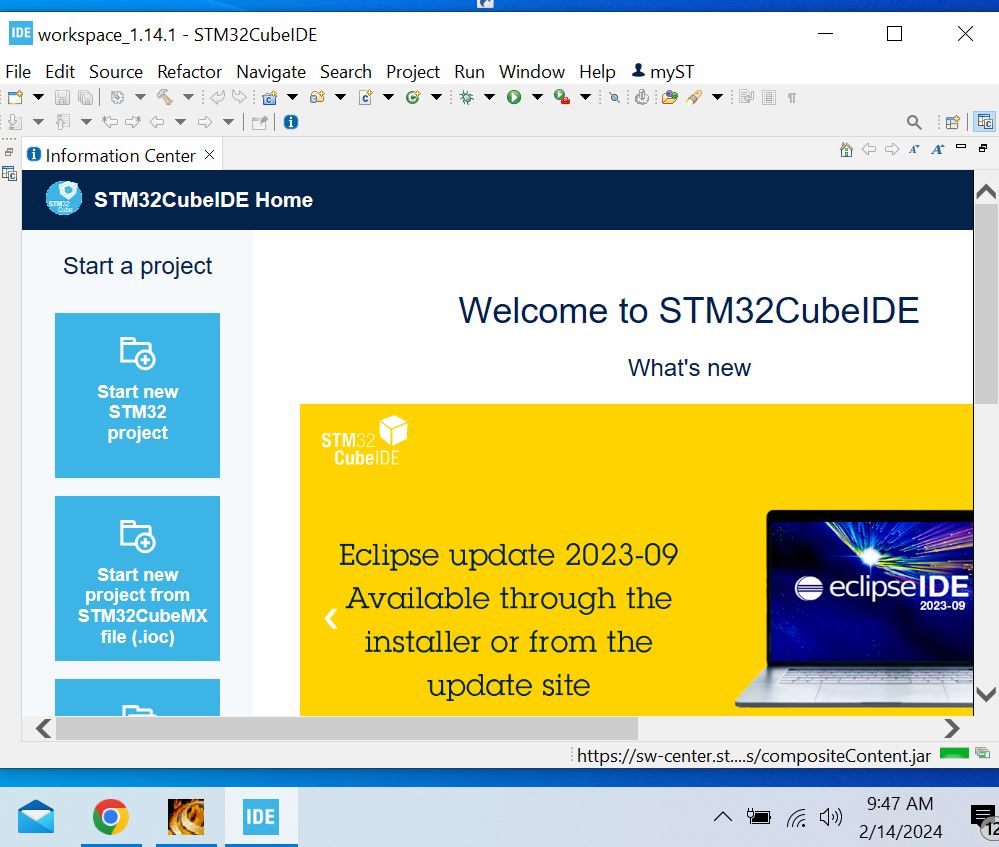Click the New wizard toolbar icon

[x=15, y=98]
